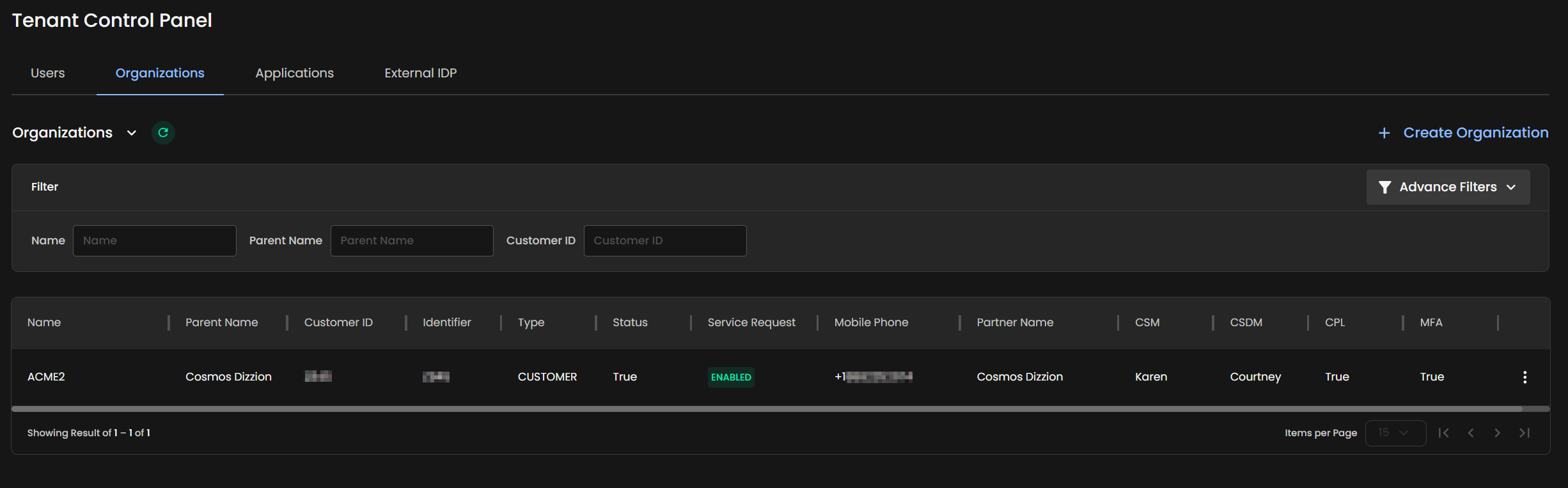Go to the first page of results
The width and height of the screenshot is (1568, 488).
click(x=1443, y=433)
